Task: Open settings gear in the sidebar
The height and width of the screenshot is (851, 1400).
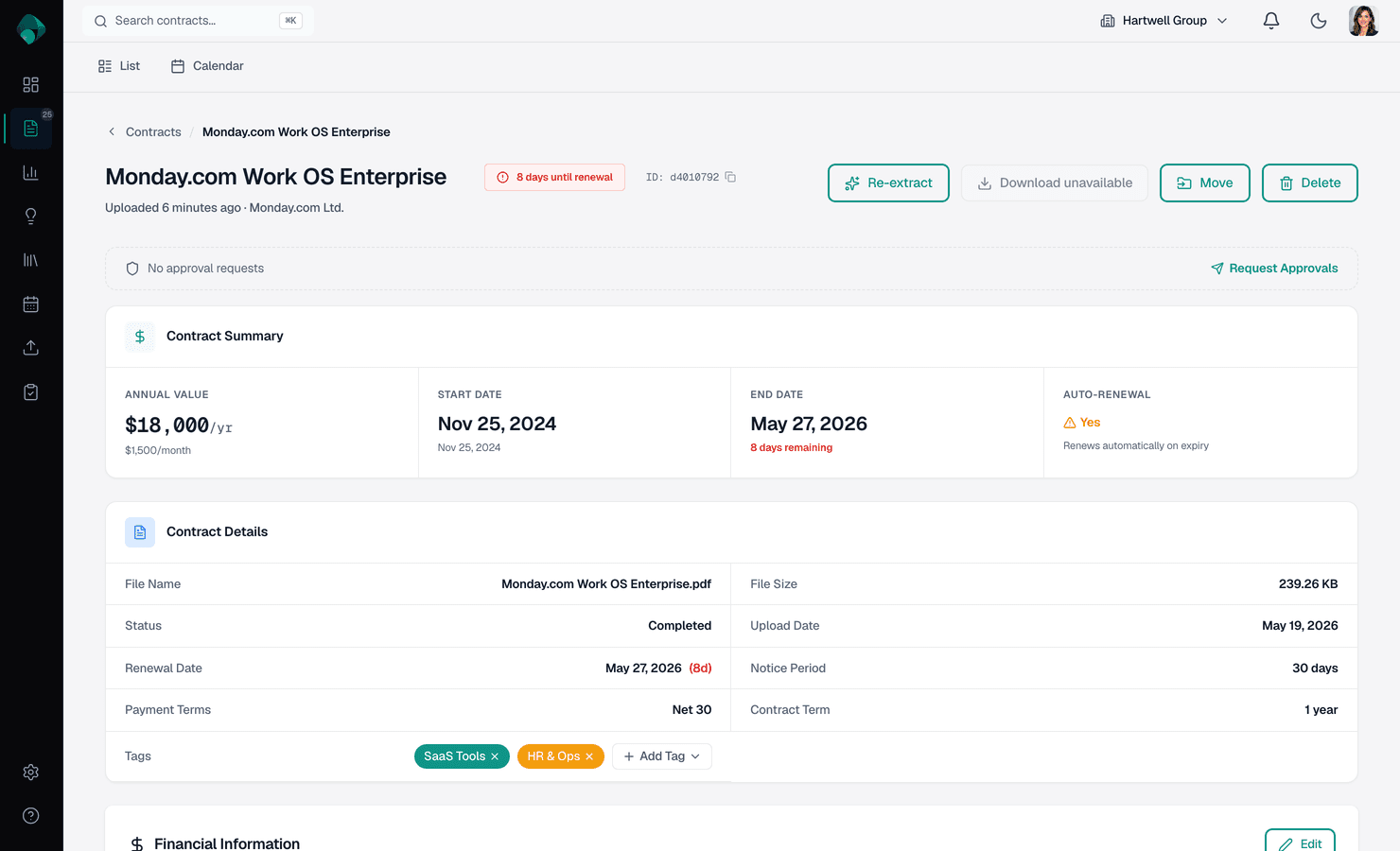Action: click(x=31, y=773)
